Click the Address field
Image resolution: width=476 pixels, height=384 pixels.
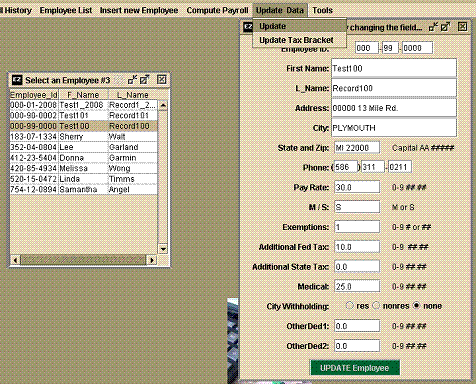(x=394, y=108)
